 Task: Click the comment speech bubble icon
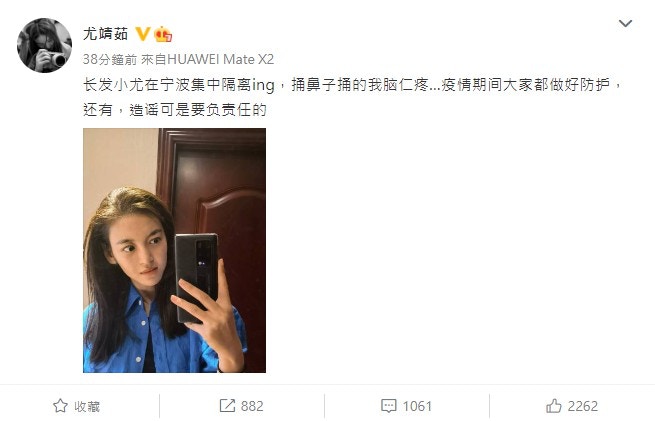[x=388, y=406]
